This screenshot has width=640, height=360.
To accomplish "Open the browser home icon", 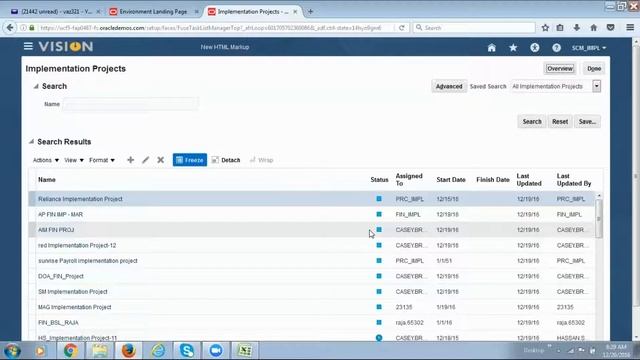I will (593, 28).
